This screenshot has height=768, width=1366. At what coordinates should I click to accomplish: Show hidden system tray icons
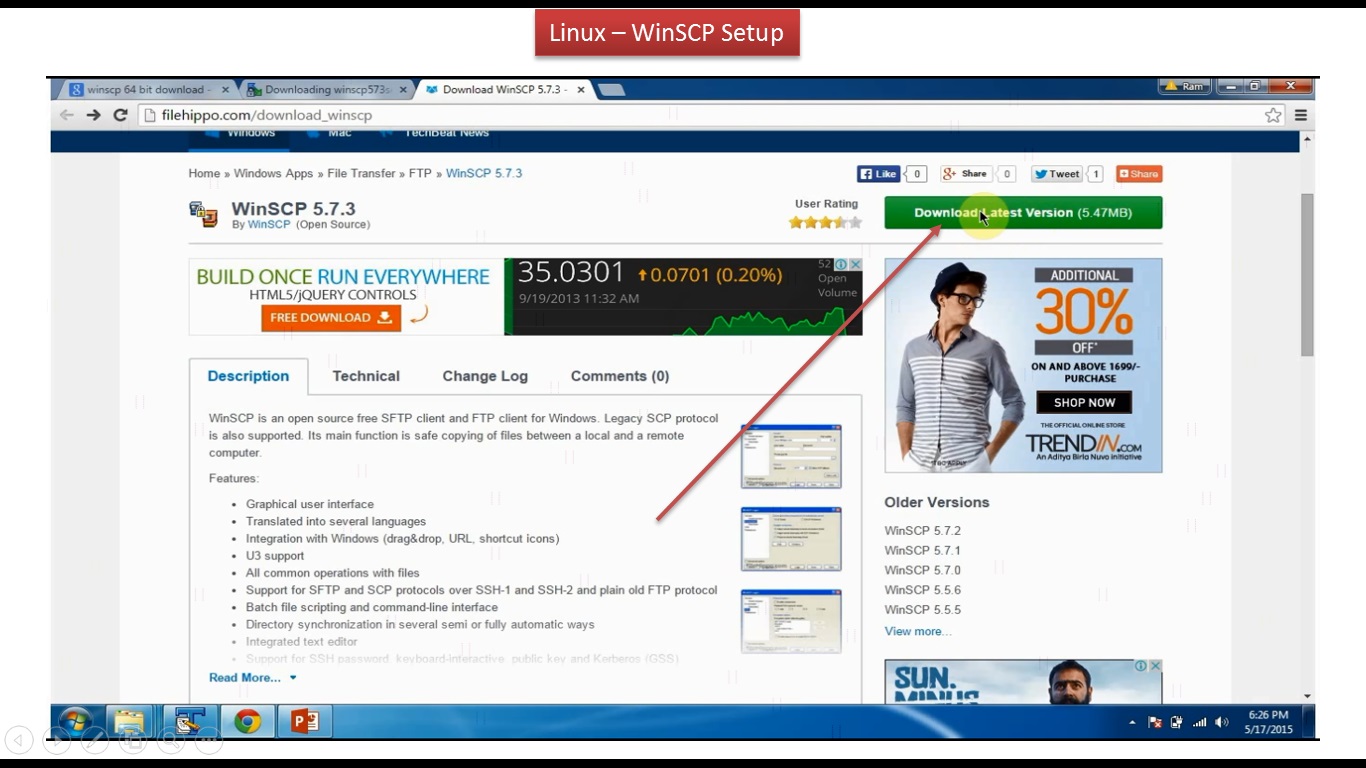(1132, 722)
